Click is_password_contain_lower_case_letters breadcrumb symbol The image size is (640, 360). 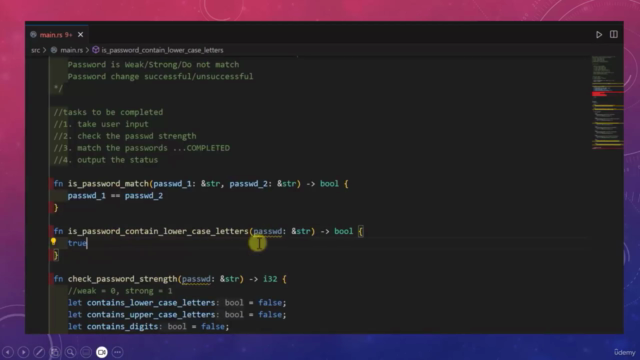[162, 50]
